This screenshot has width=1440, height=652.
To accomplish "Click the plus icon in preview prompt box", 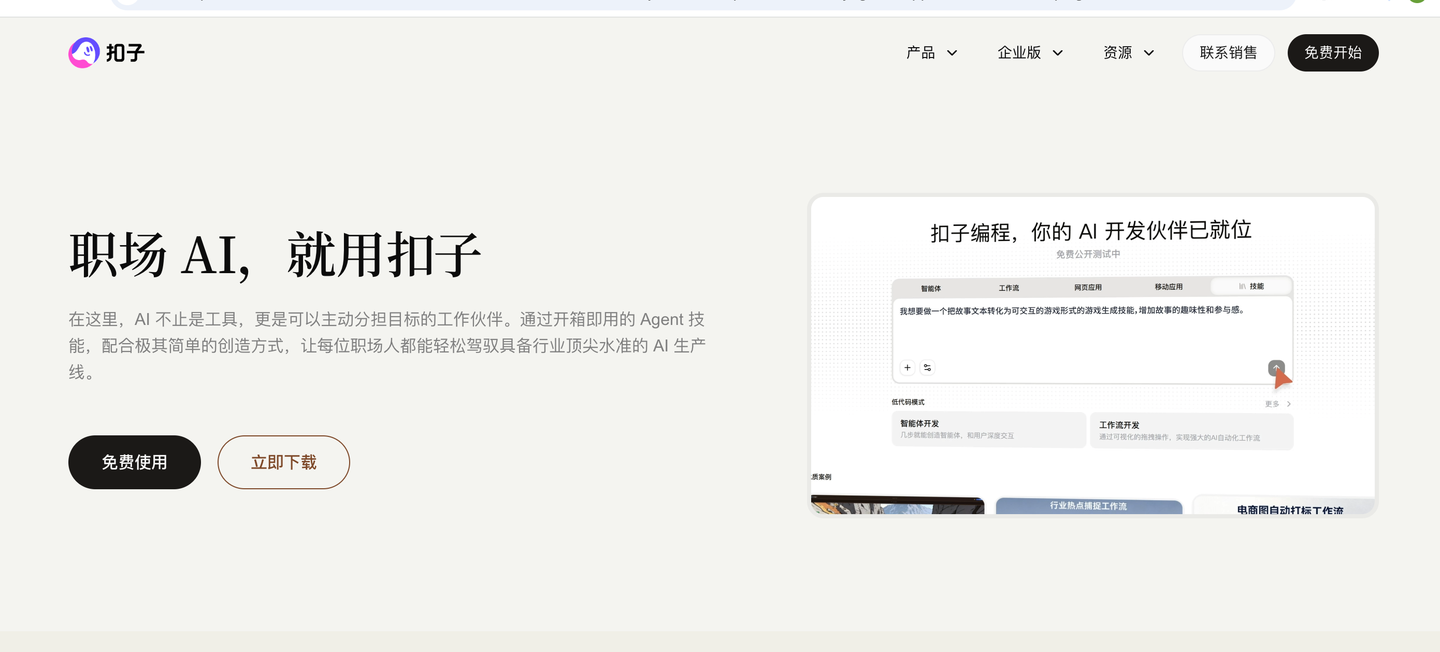I will pos(907,368).
